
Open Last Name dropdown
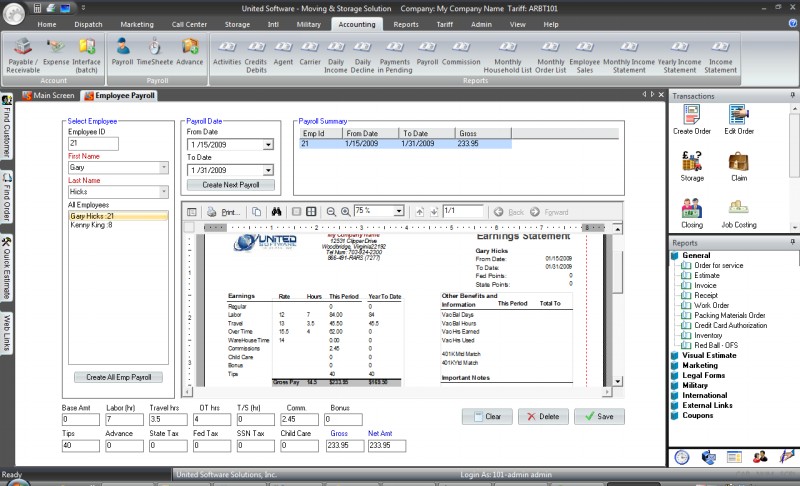[163, 192]
